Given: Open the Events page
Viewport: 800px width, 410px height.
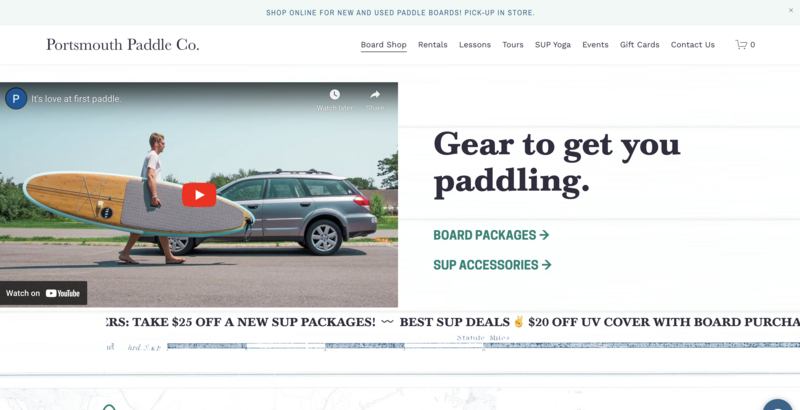Looking at the screenshot, I should (x=595, y=45).
